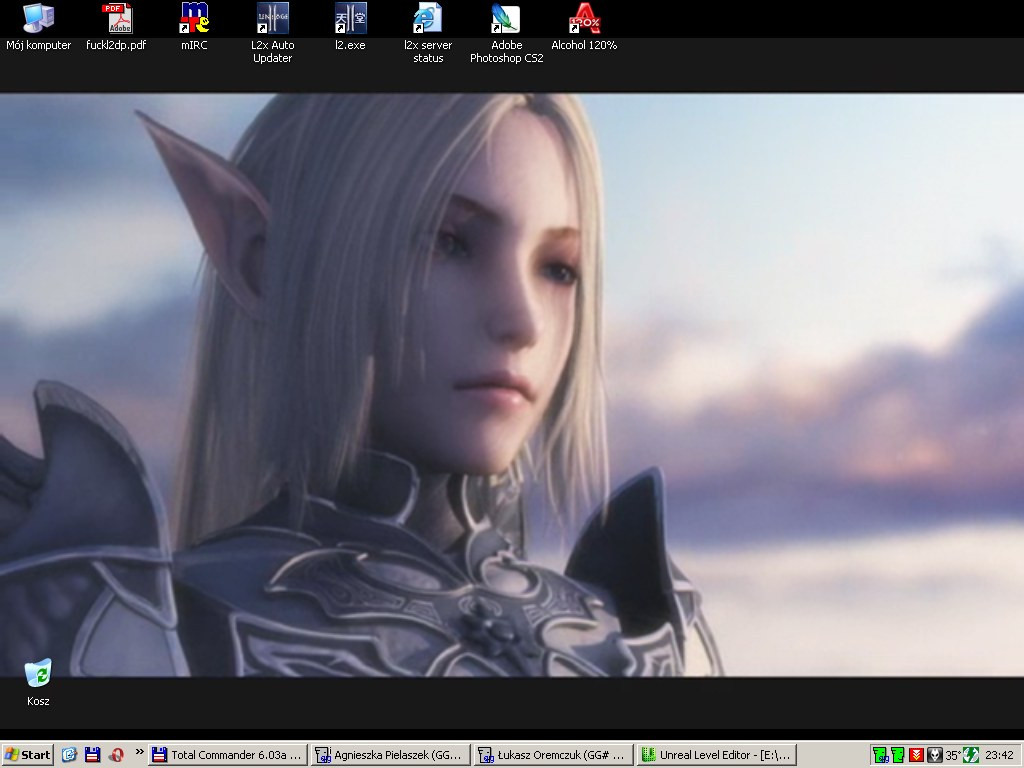1024x768 pixels.
Task: Switch to Łukasz Oremczuk GG chat window
Action: 552,755
